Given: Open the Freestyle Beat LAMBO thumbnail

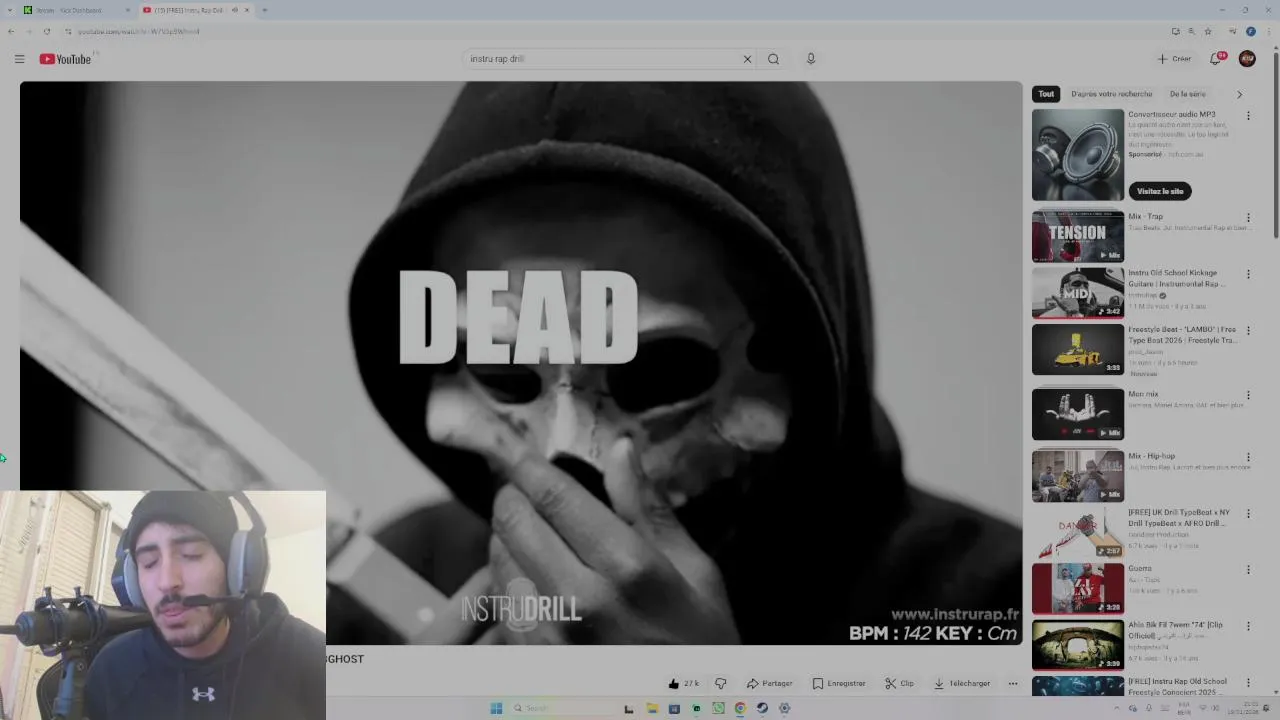Looking at the screenshot, I should [x=1078, y=349].
